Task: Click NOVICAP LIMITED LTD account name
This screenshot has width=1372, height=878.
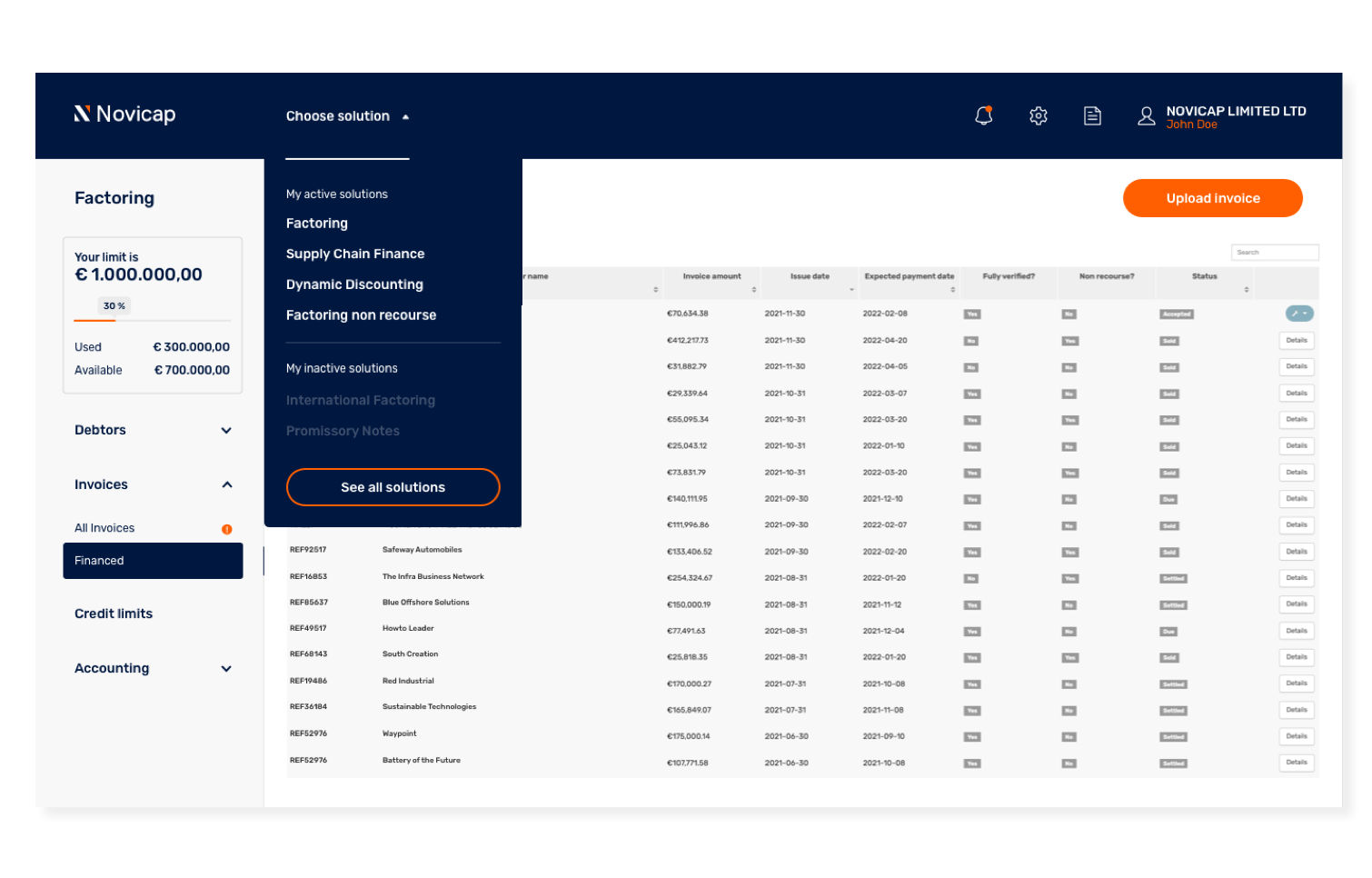Action: (x=1236, y=111)
